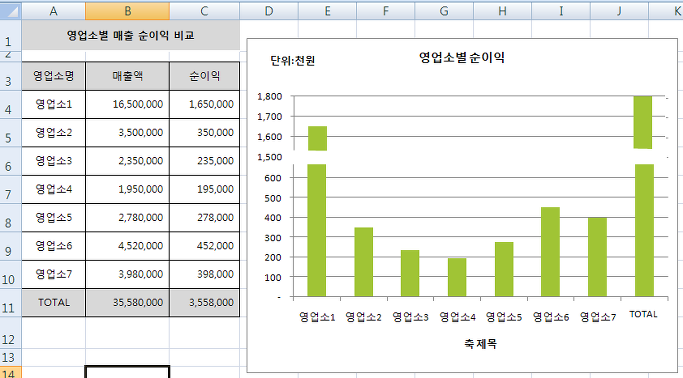Click the 영업소2 bar in chart
This screenshot has height=378, width=683.
click(364, 262)
